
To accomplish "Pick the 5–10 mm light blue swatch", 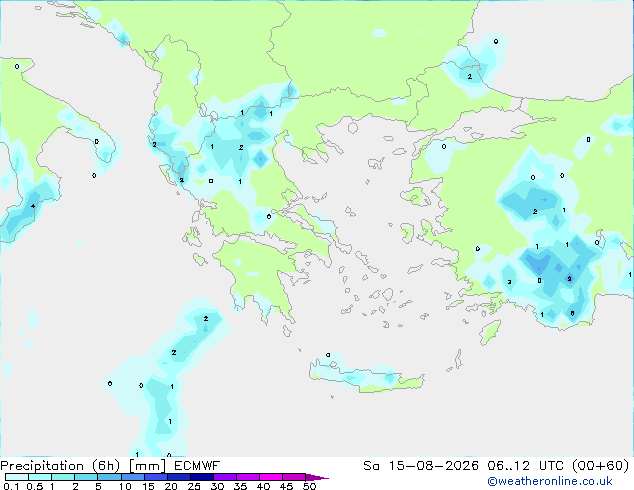I will (109, 477).
